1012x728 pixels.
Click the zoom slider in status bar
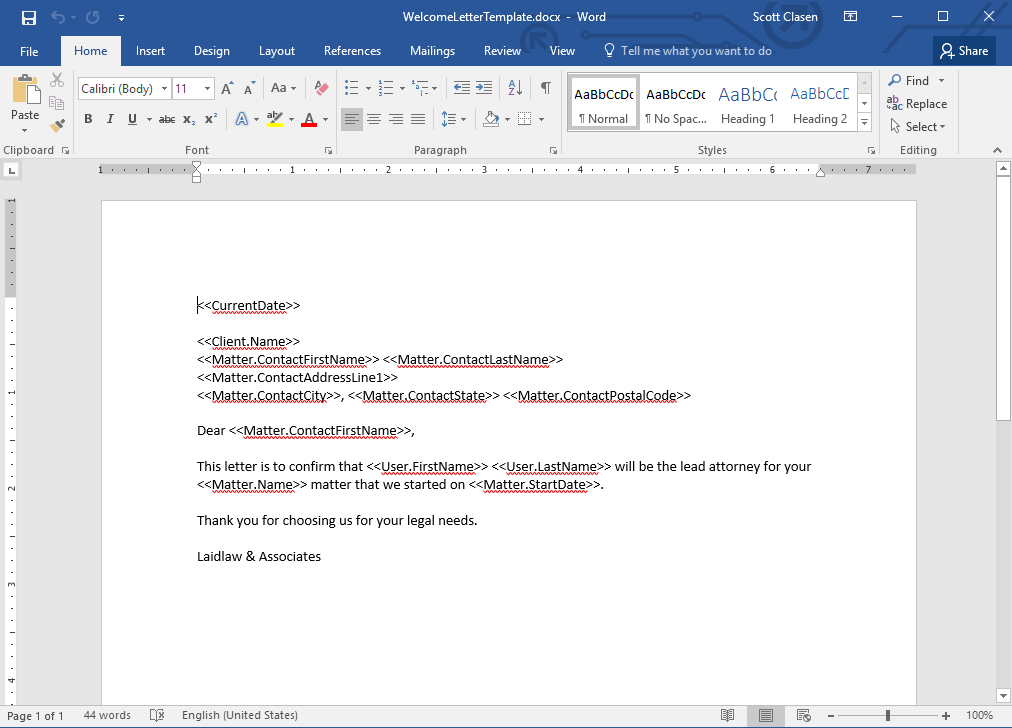click(x=888, y=715)
